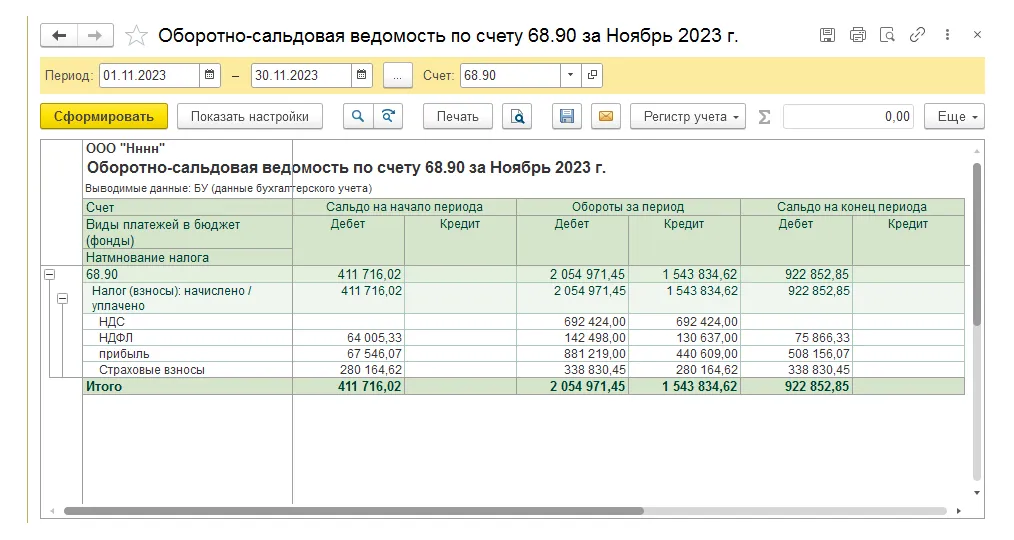Save report with the floppy disk icon
The image size is (1014, 540).
tap(567, 117)
